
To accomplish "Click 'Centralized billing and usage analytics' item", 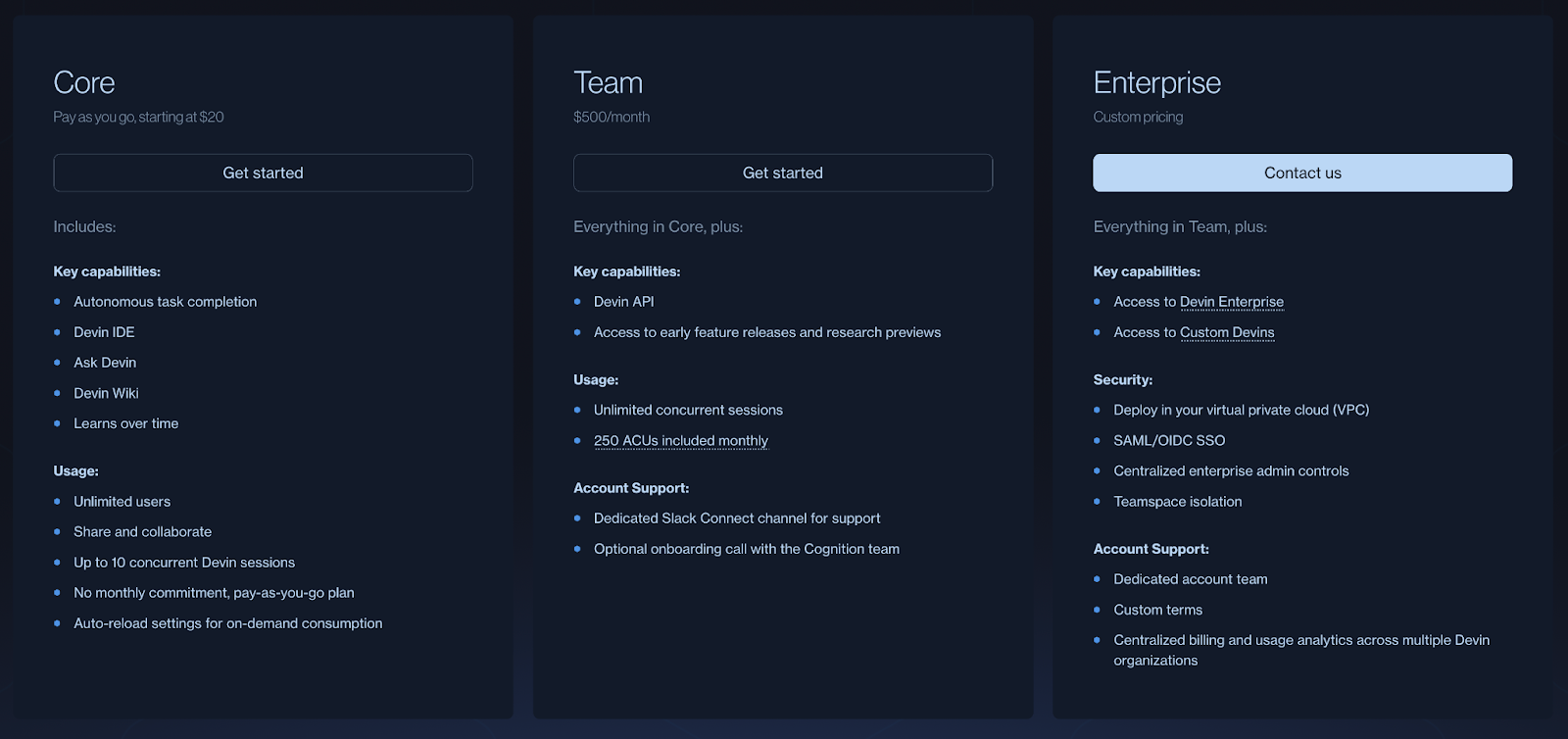I will [1301, 650].
